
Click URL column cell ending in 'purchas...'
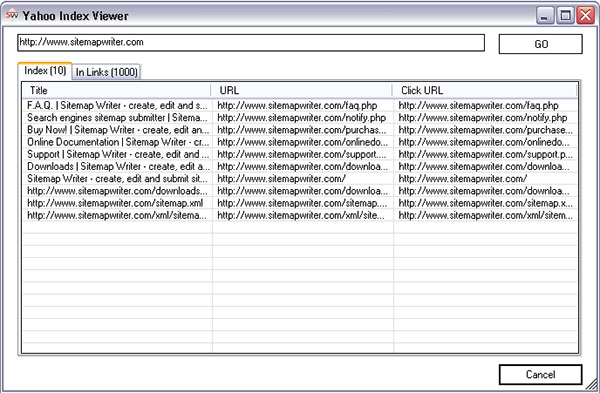[x=302, y=130]
